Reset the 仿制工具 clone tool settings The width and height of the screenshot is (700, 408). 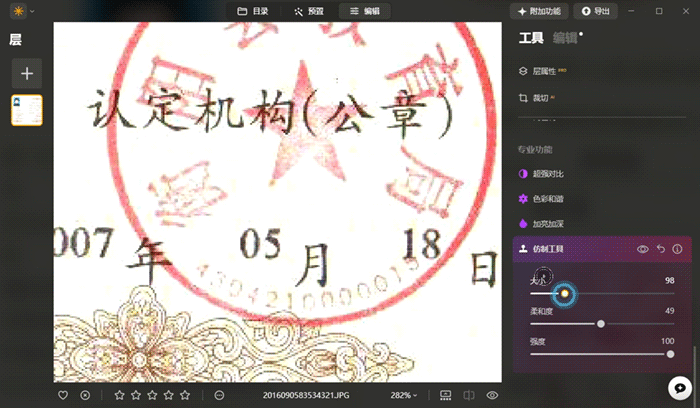tap(661, 249)
